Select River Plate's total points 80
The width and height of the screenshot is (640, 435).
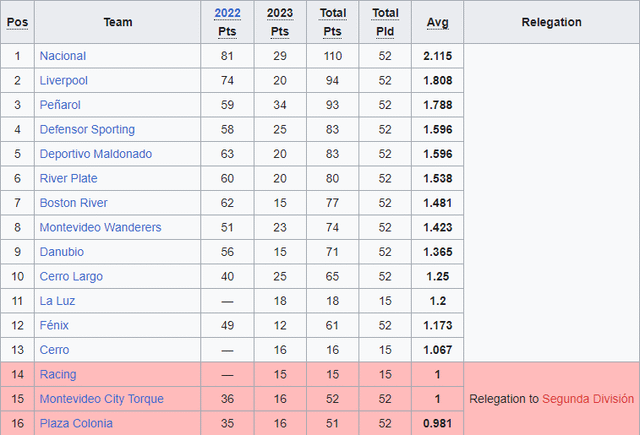333,178
